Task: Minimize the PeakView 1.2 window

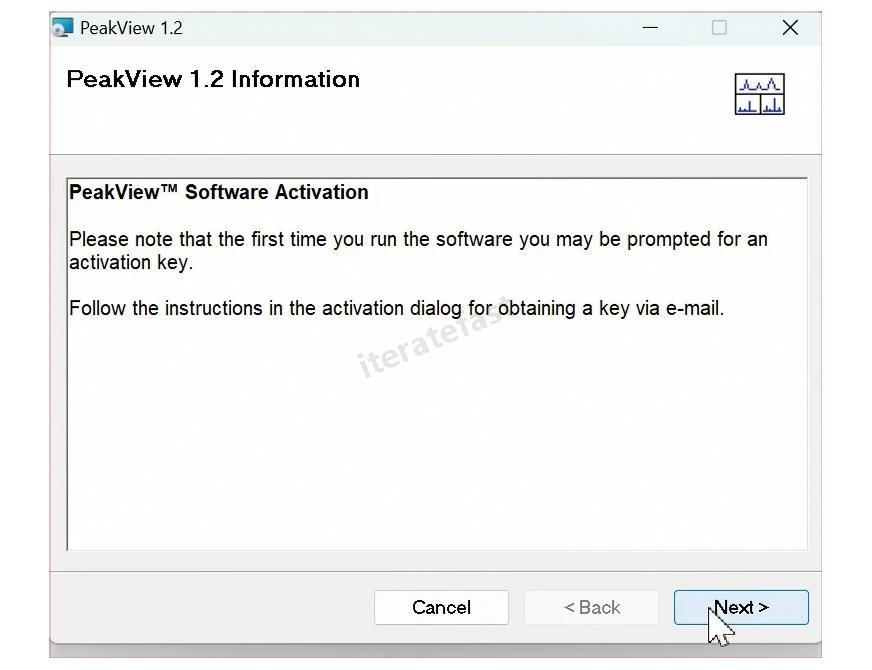Action: [650, 27]
